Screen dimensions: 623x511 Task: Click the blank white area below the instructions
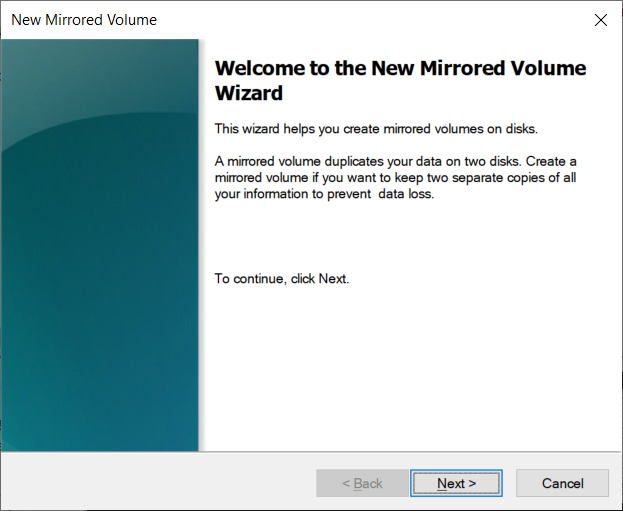coord(409,366)
